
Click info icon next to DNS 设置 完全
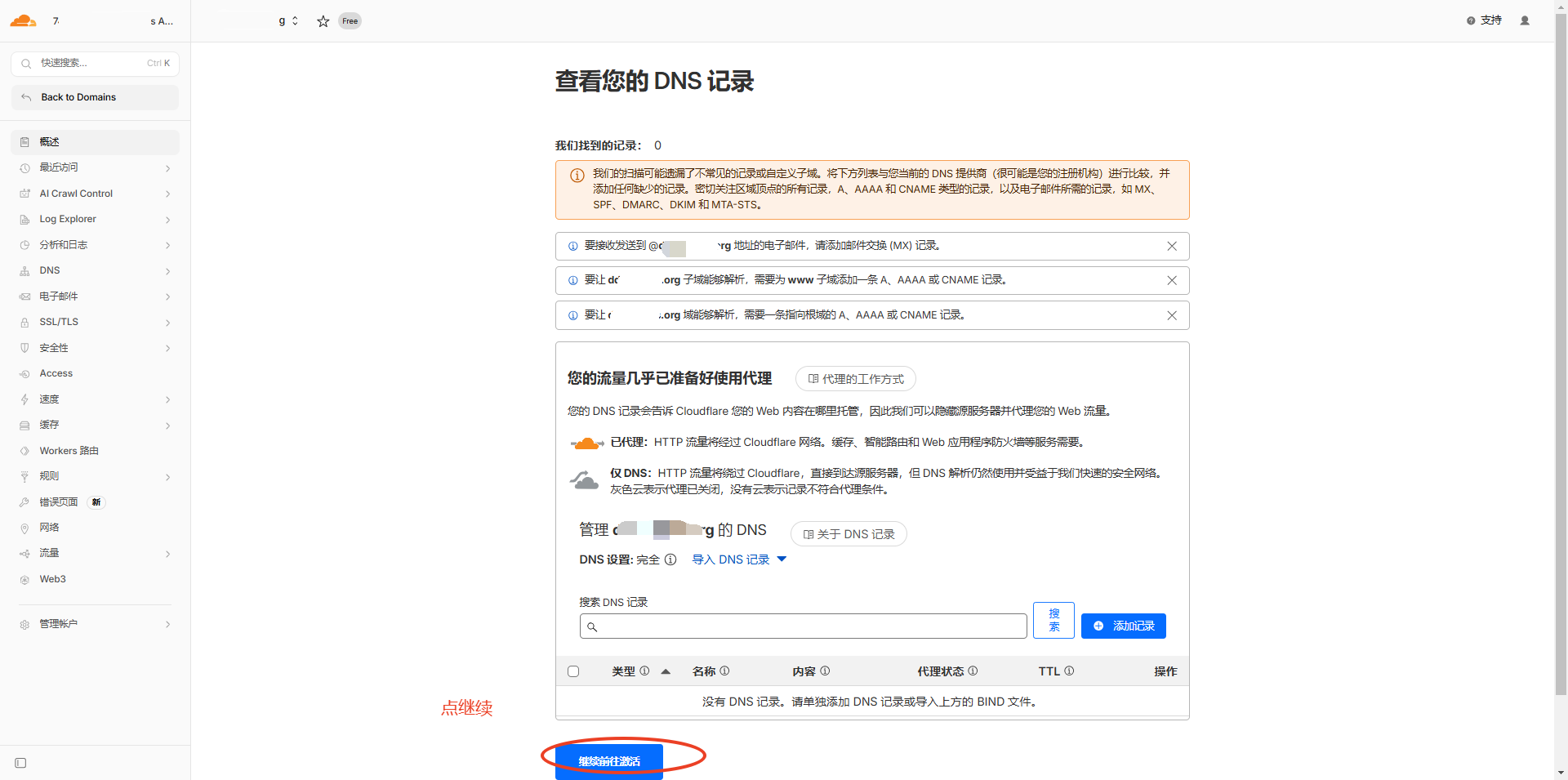click(670, 559)
